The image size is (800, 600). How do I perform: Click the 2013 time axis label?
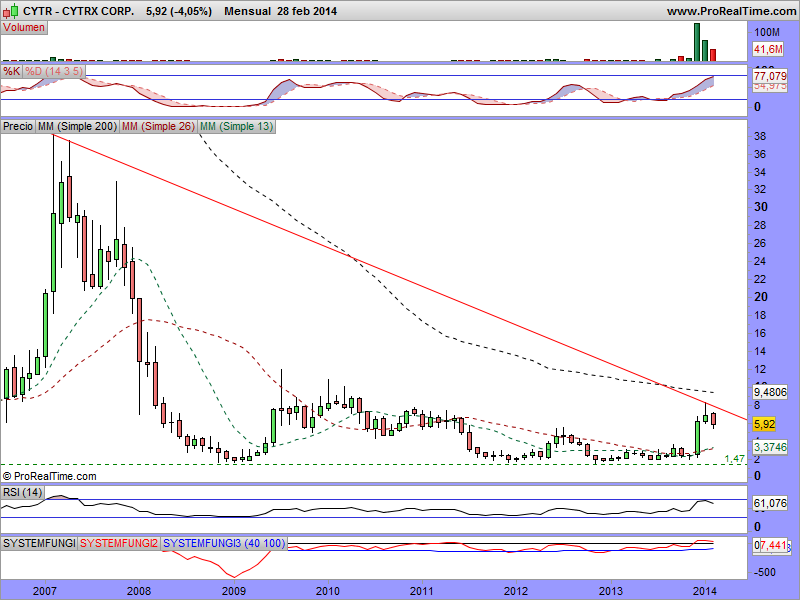pyautogui.click(x=611, y=591)
